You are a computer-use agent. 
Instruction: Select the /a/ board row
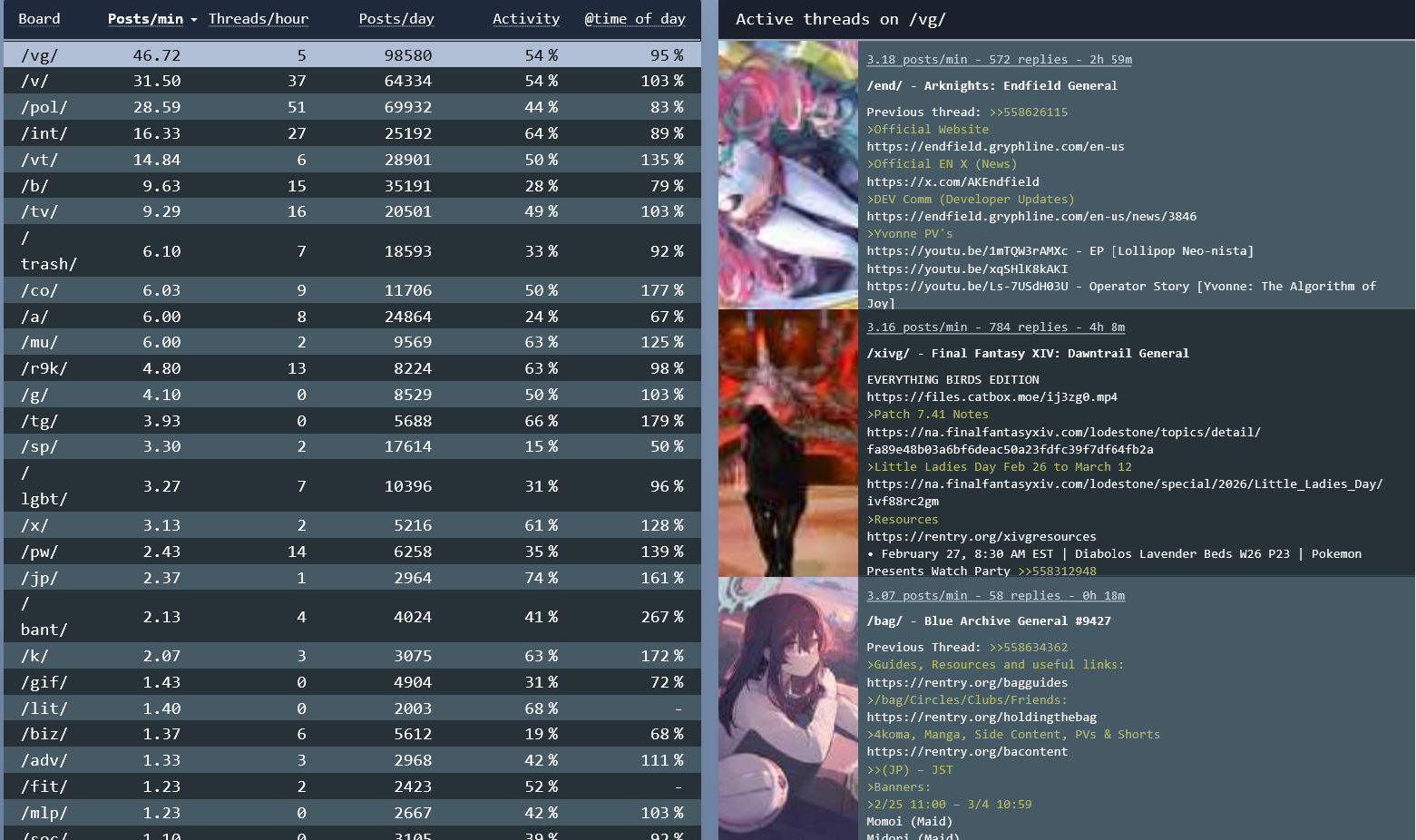pyautogui.click(x=352, y=317)
